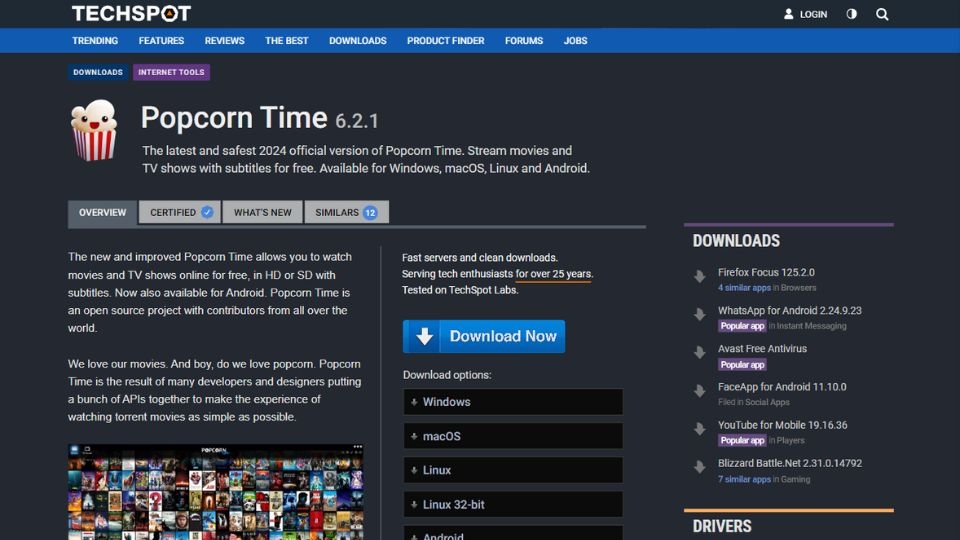
Task: Open Firefox Focus 125.2.0 download link
Action: [x=766, y=272]
